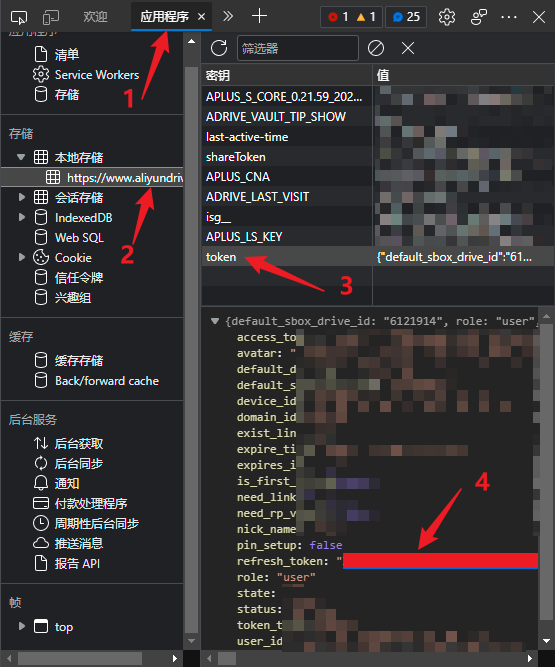Collapse the 本地存储 tree node

tap(21, 157)
